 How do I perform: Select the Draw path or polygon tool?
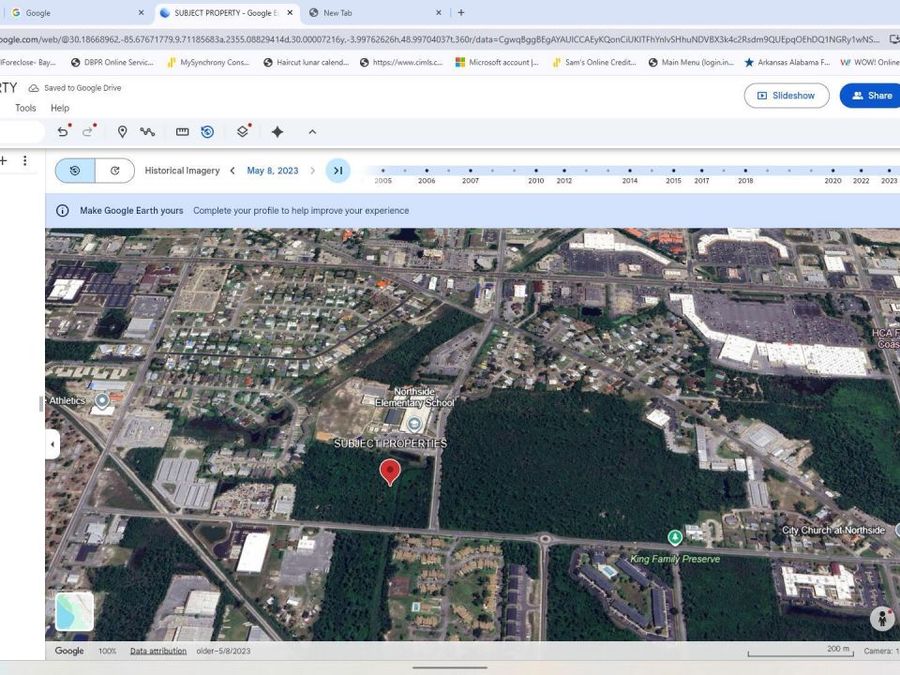click(148, 131)
